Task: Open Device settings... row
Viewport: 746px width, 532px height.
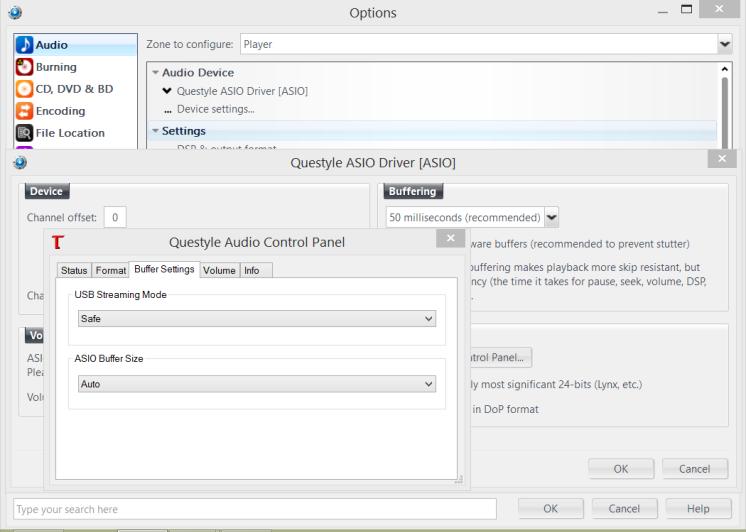Action: (x=216, y=109)
